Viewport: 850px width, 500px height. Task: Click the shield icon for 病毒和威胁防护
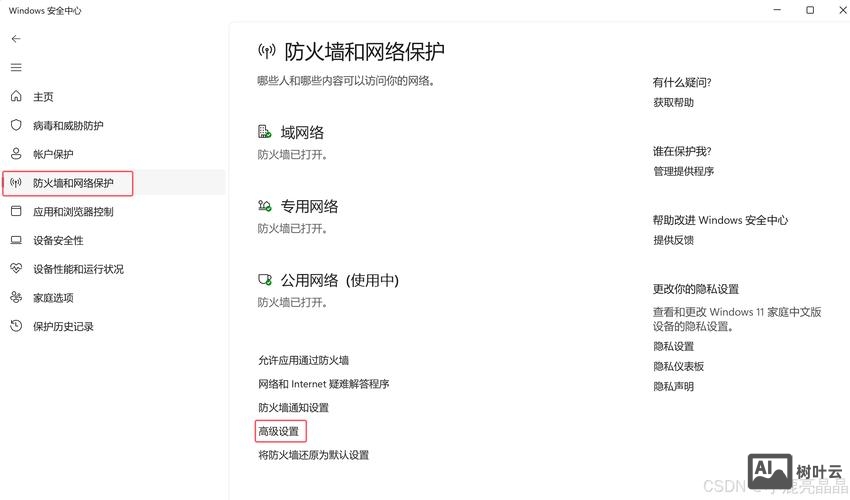click(x=16, y=125)
